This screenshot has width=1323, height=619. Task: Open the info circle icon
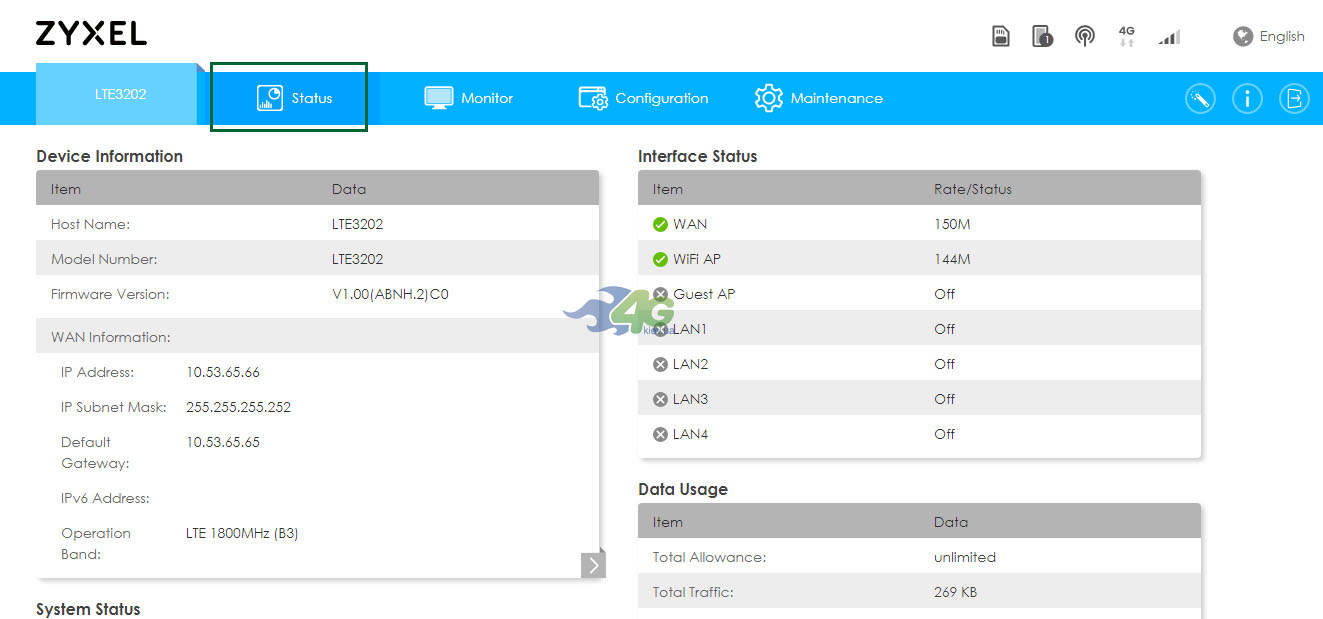(x=1247, y=99)
